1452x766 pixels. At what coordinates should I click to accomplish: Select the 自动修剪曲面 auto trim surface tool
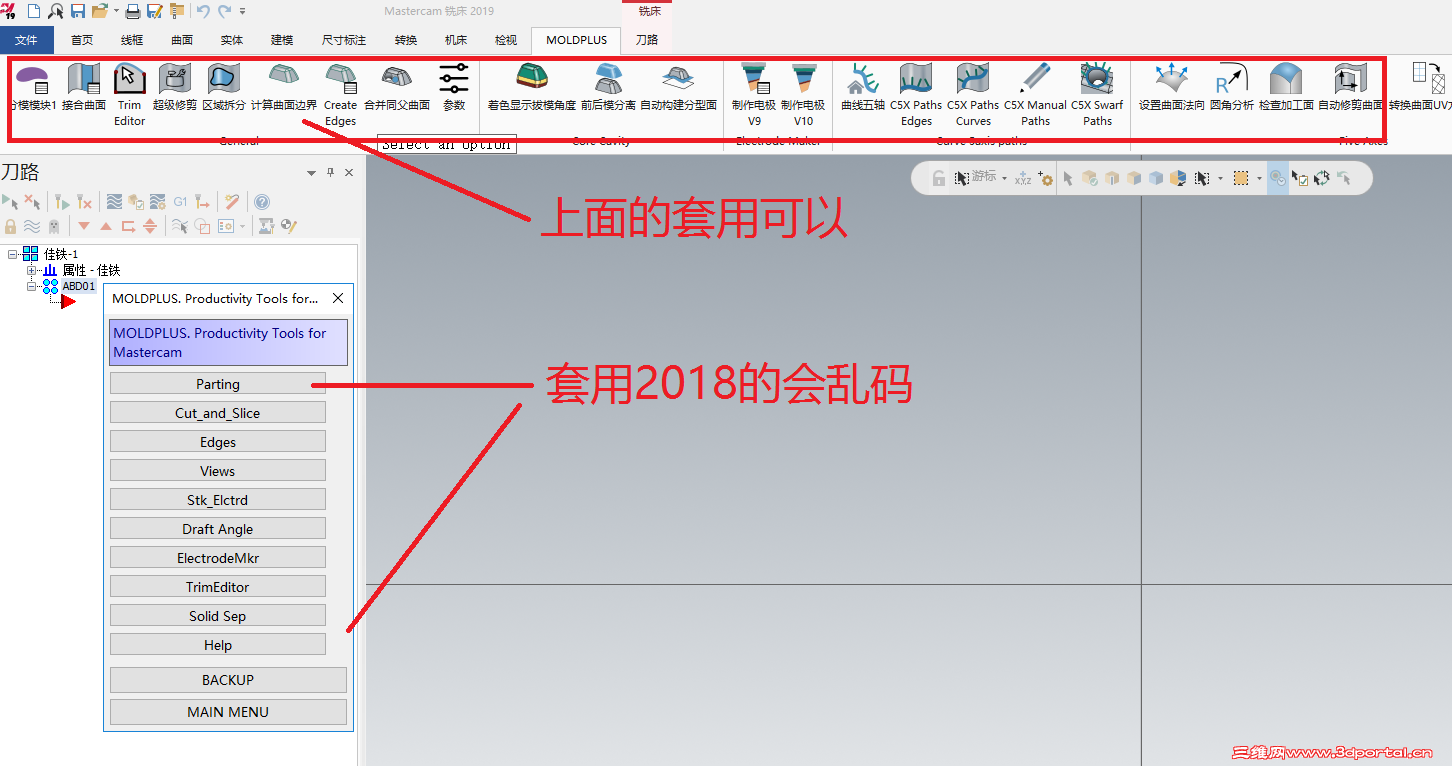pyautogui.click(x=1351, y=87)
